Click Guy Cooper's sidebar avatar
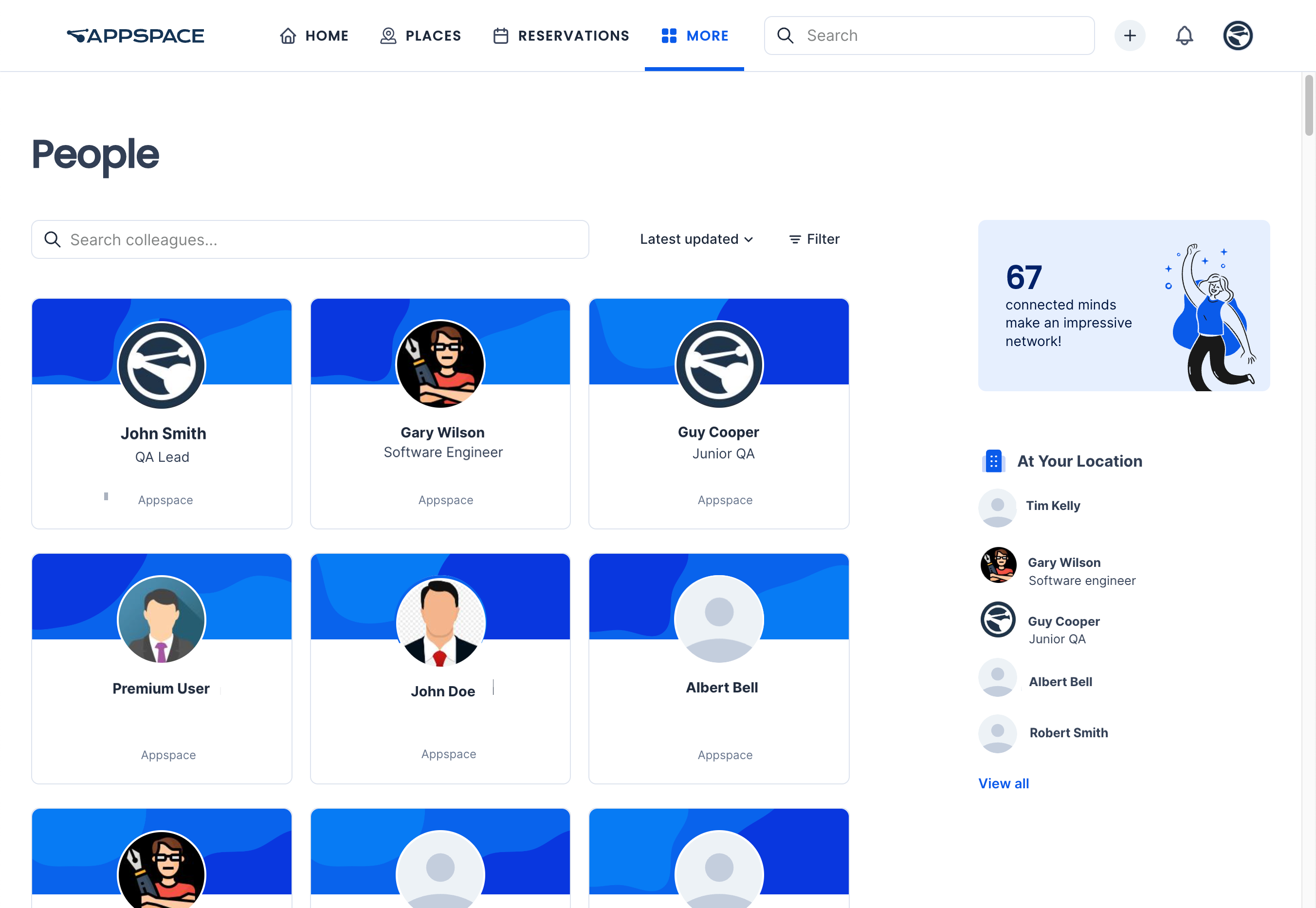This screenshot has width=1316, height=908. pyautogui.click(x=998, y=619)
